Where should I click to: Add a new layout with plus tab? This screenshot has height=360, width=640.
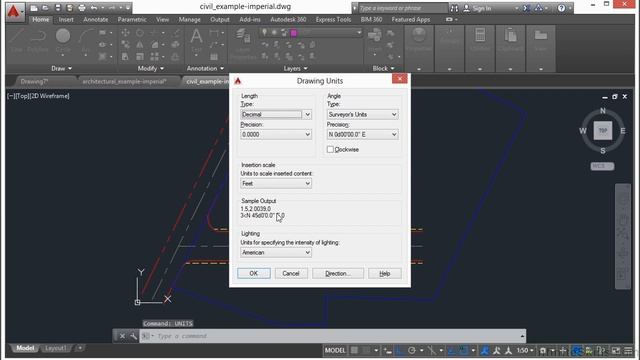pyautogui.click(x=80, y=348)
